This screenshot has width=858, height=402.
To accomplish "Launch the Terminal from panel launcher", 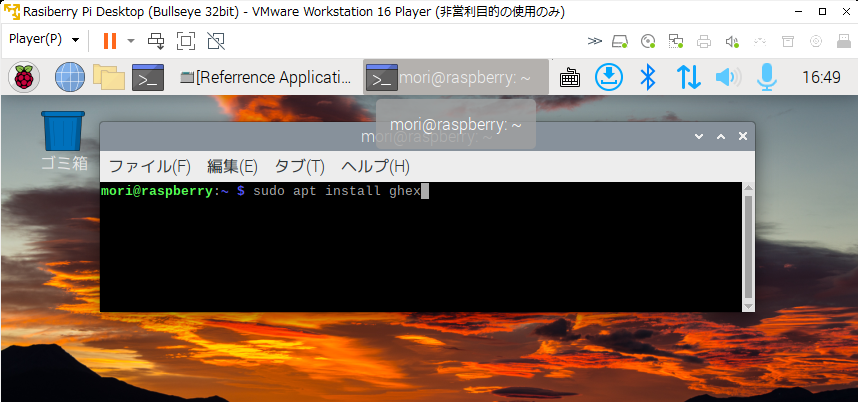I will pos(148,77).
